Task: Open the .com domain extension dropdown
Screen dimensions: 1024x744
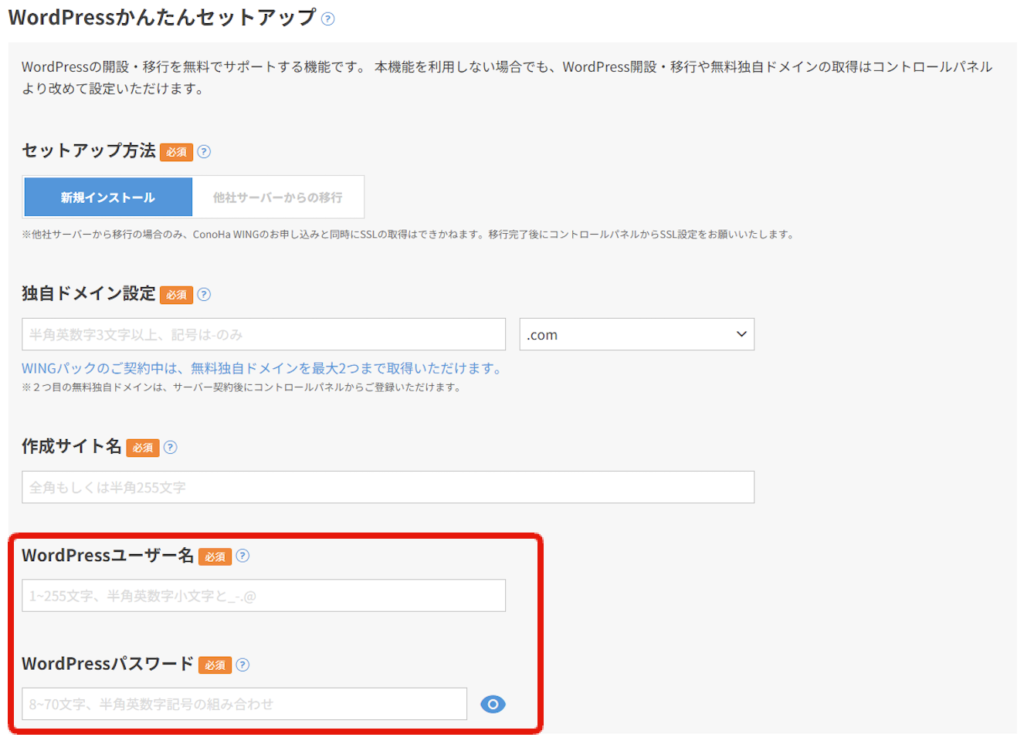Action: coord(636,335)
